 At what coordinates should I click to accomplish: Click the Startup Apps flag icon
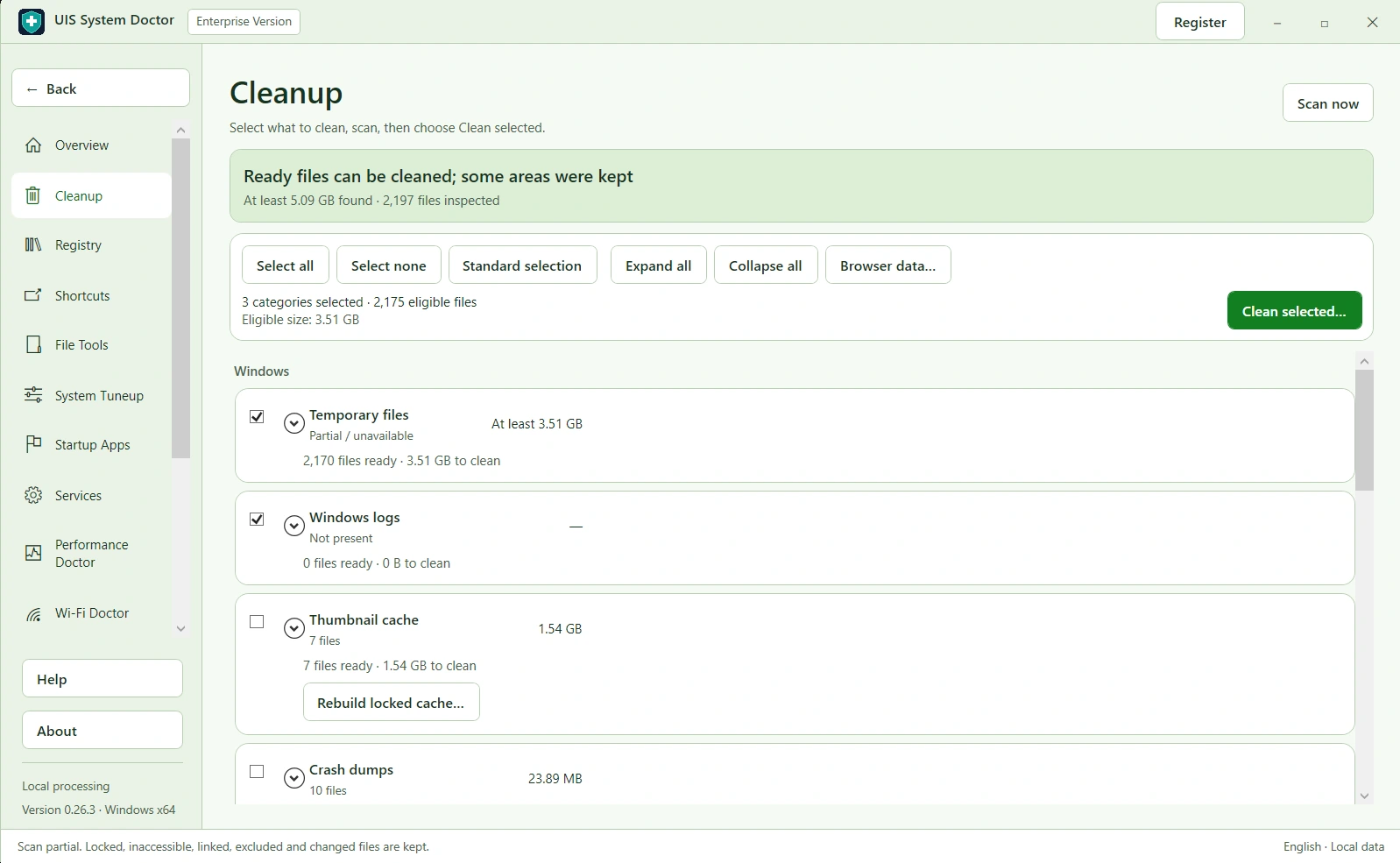(33, 444)
